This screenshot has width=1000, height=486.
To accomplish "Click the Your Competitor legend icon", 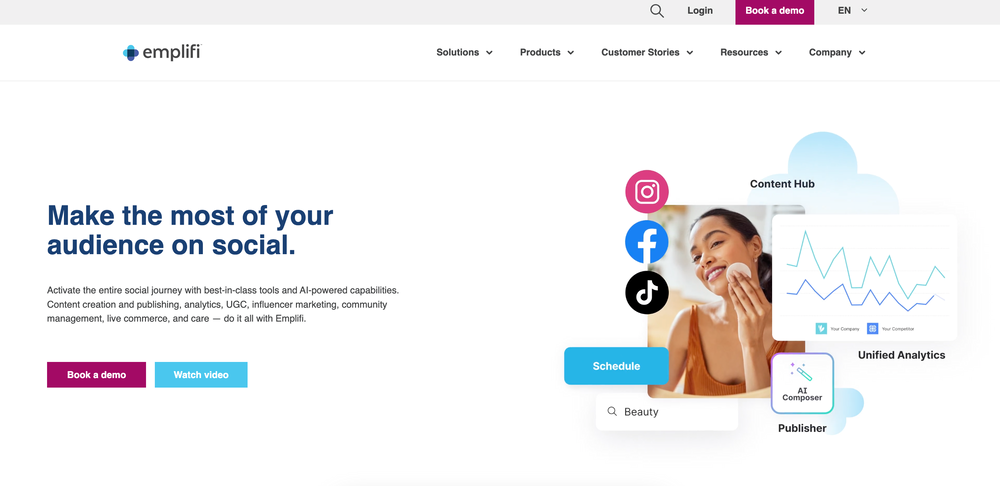I will 872,328.
